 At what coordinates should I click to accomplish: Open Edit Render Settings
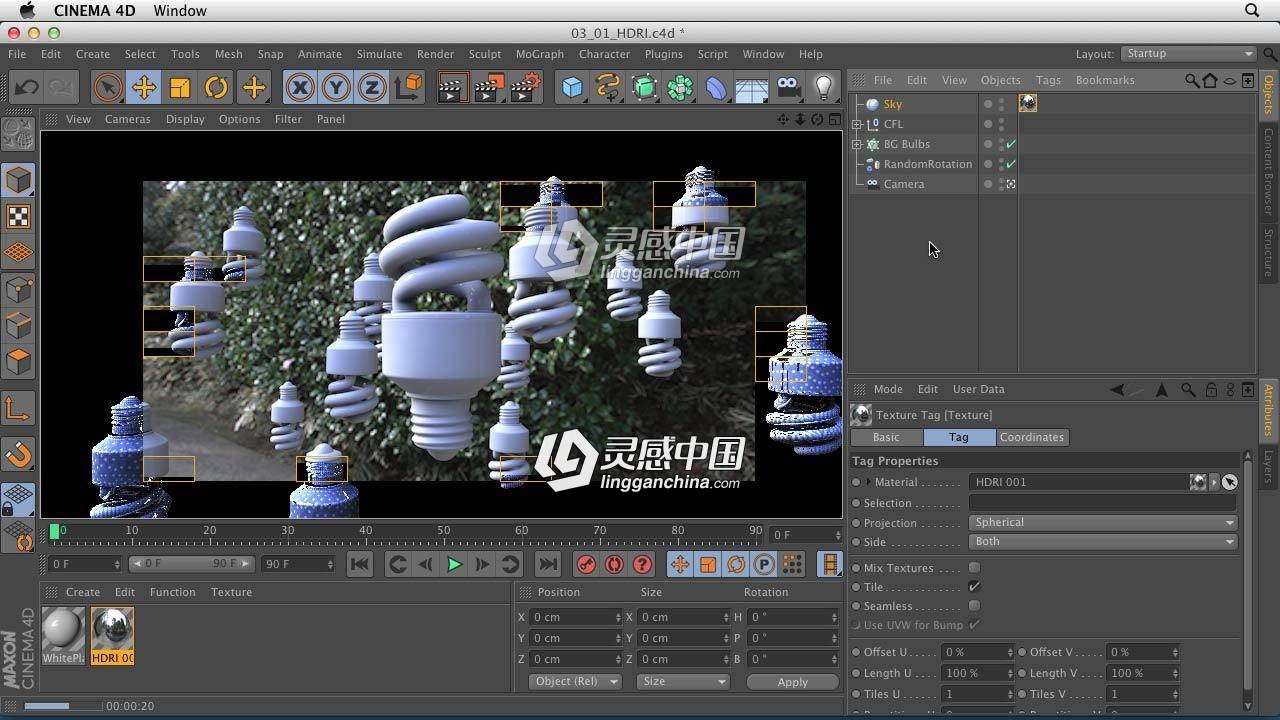coord(526,87)
